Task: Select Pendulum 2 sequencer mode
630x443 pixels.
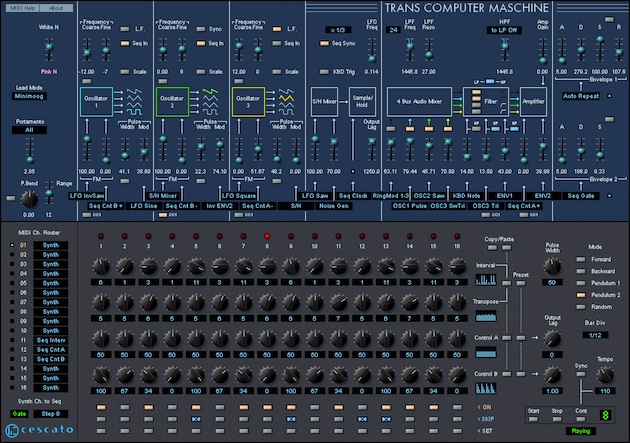Action: [581, 295]
